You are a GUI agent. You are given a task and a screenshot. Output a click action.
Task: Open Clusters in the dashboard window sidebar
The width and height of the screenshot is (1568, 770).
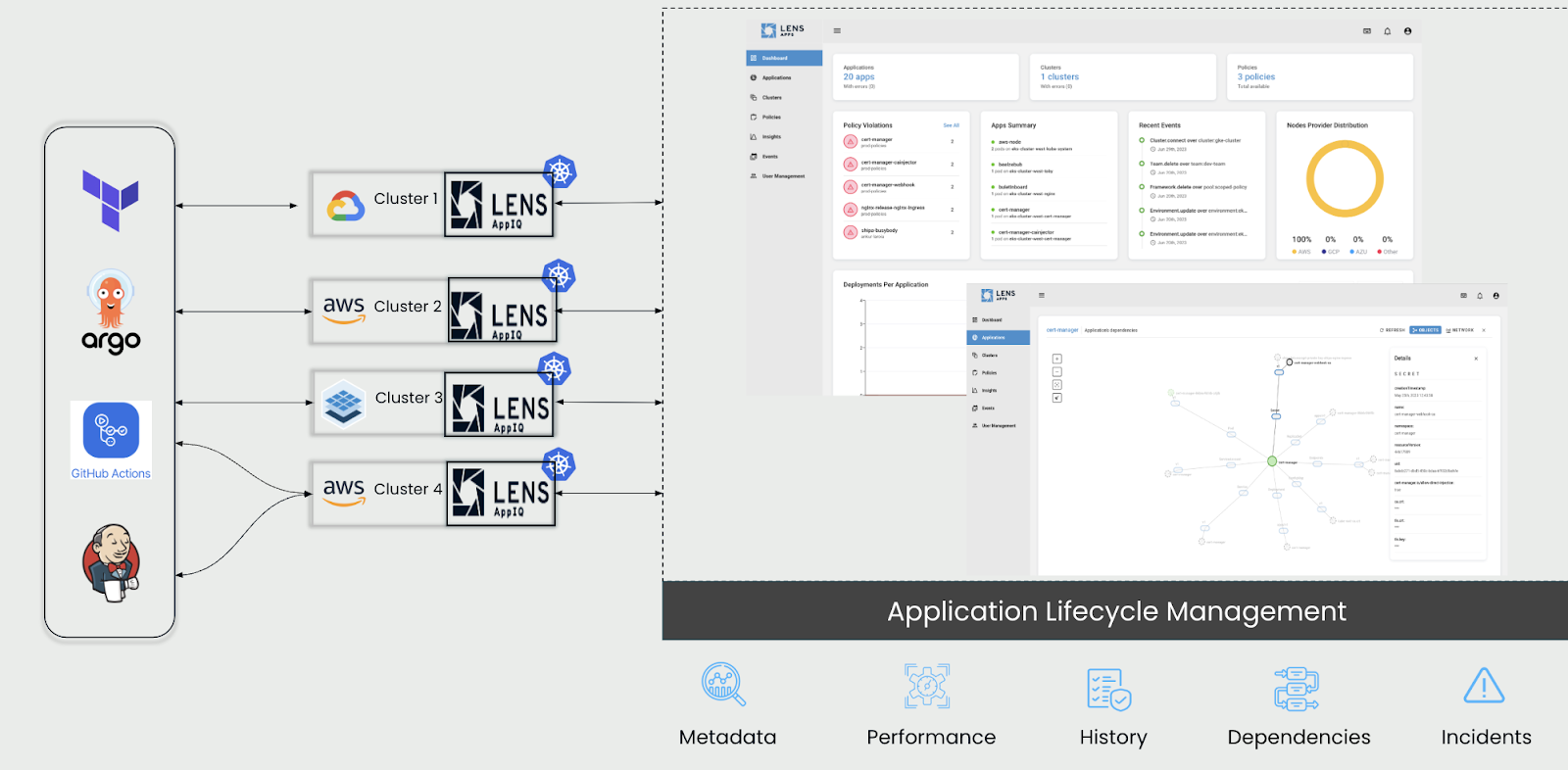point(784,98)
